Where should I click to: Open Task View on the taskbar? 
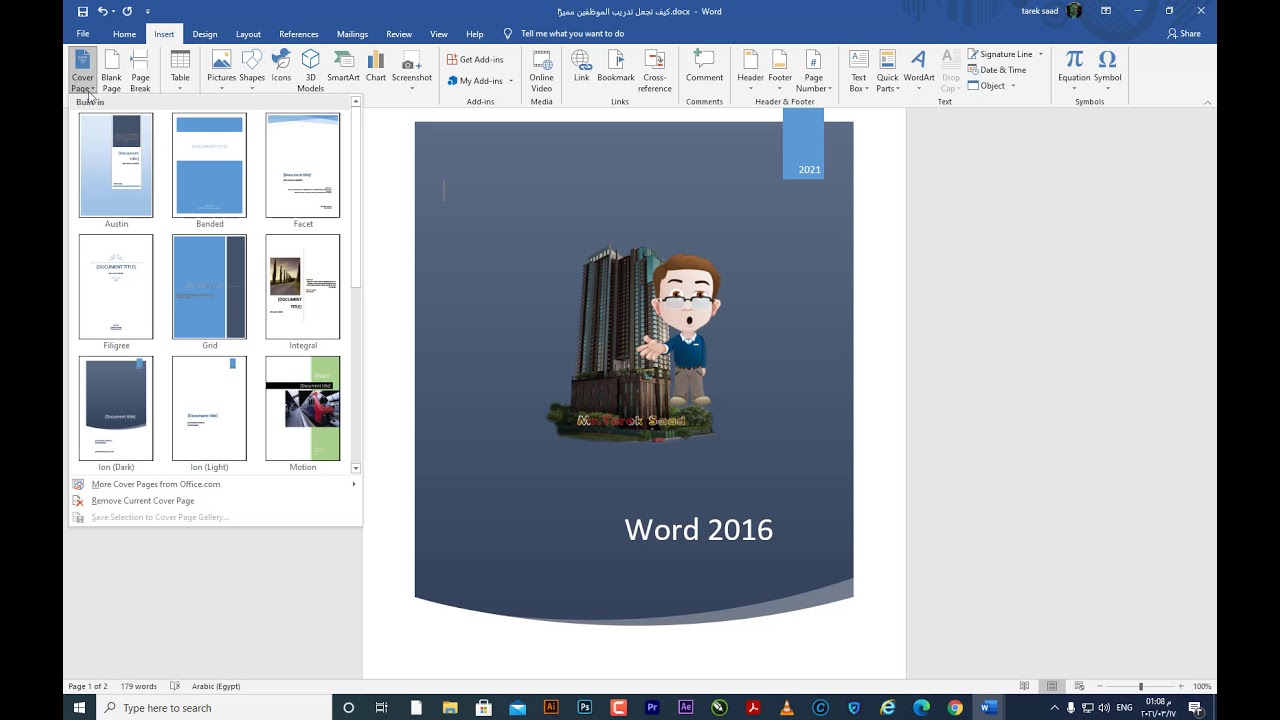[381, 708]
